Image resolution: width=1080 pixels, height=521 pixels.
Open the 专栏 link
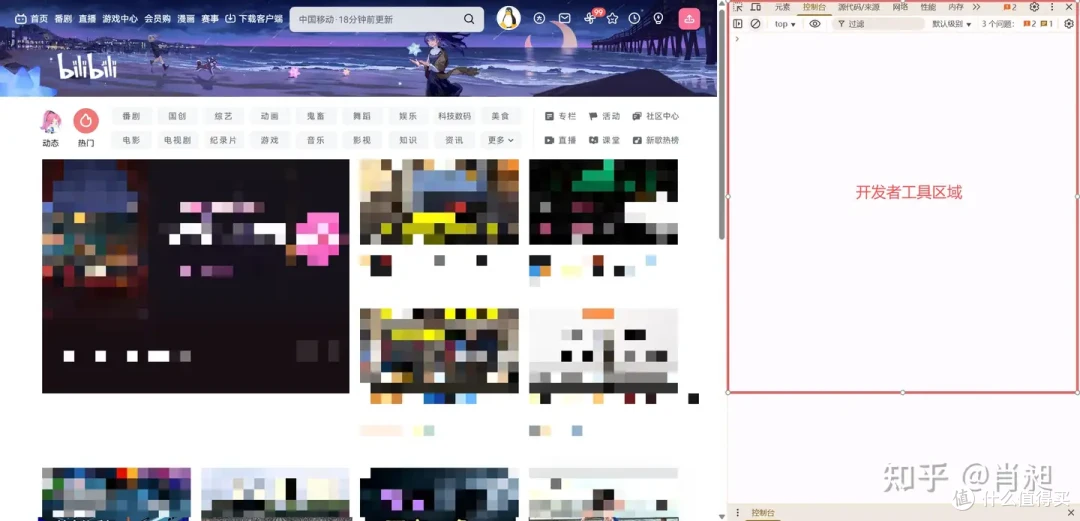pos(560,116)
